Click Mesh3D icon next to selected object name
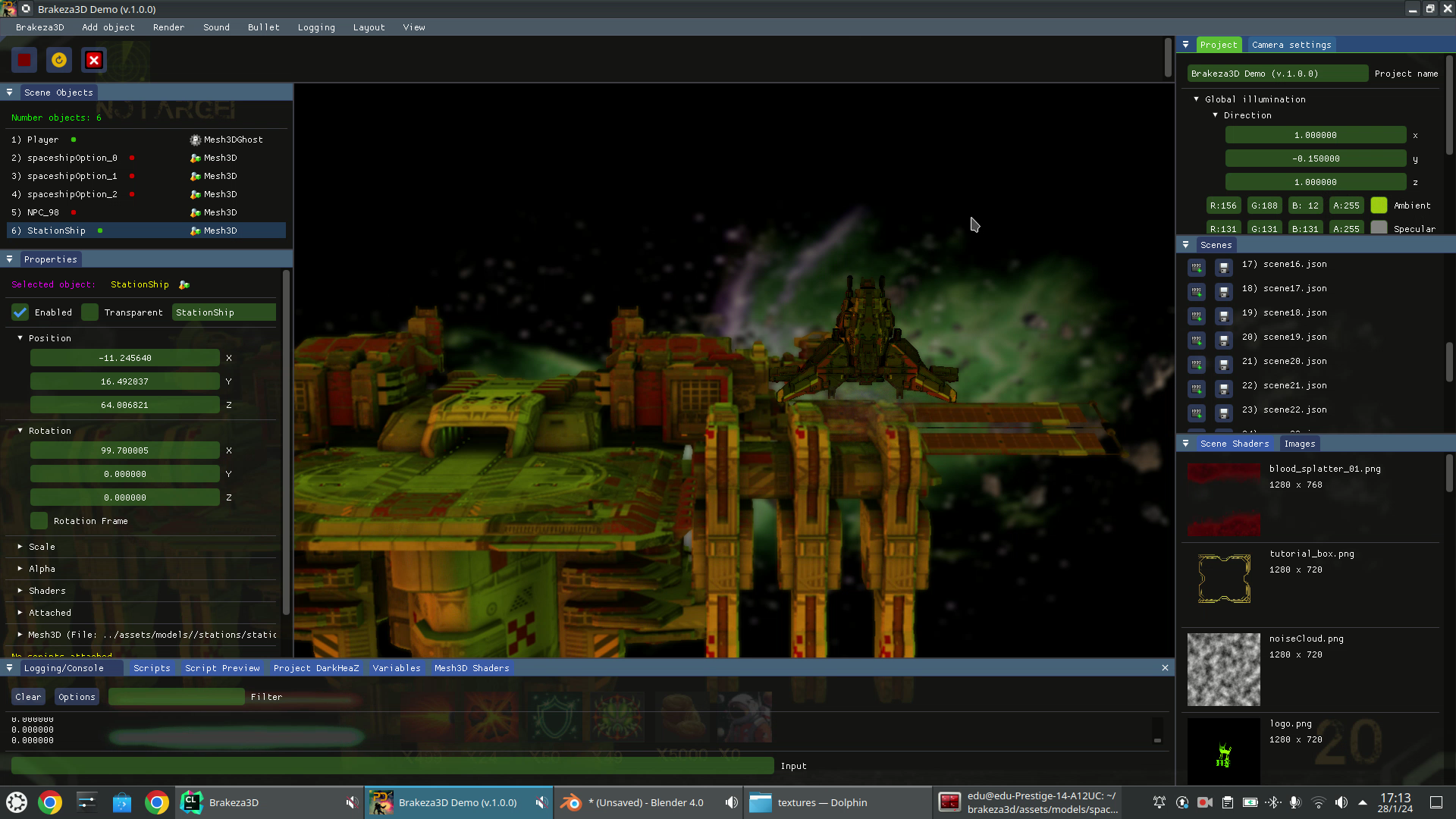Viewport: 1456px width, 819px height. pos(184,284)
